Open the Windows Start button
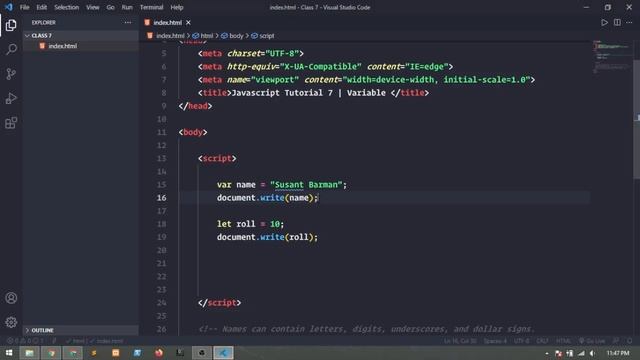 tap(9, 353)
